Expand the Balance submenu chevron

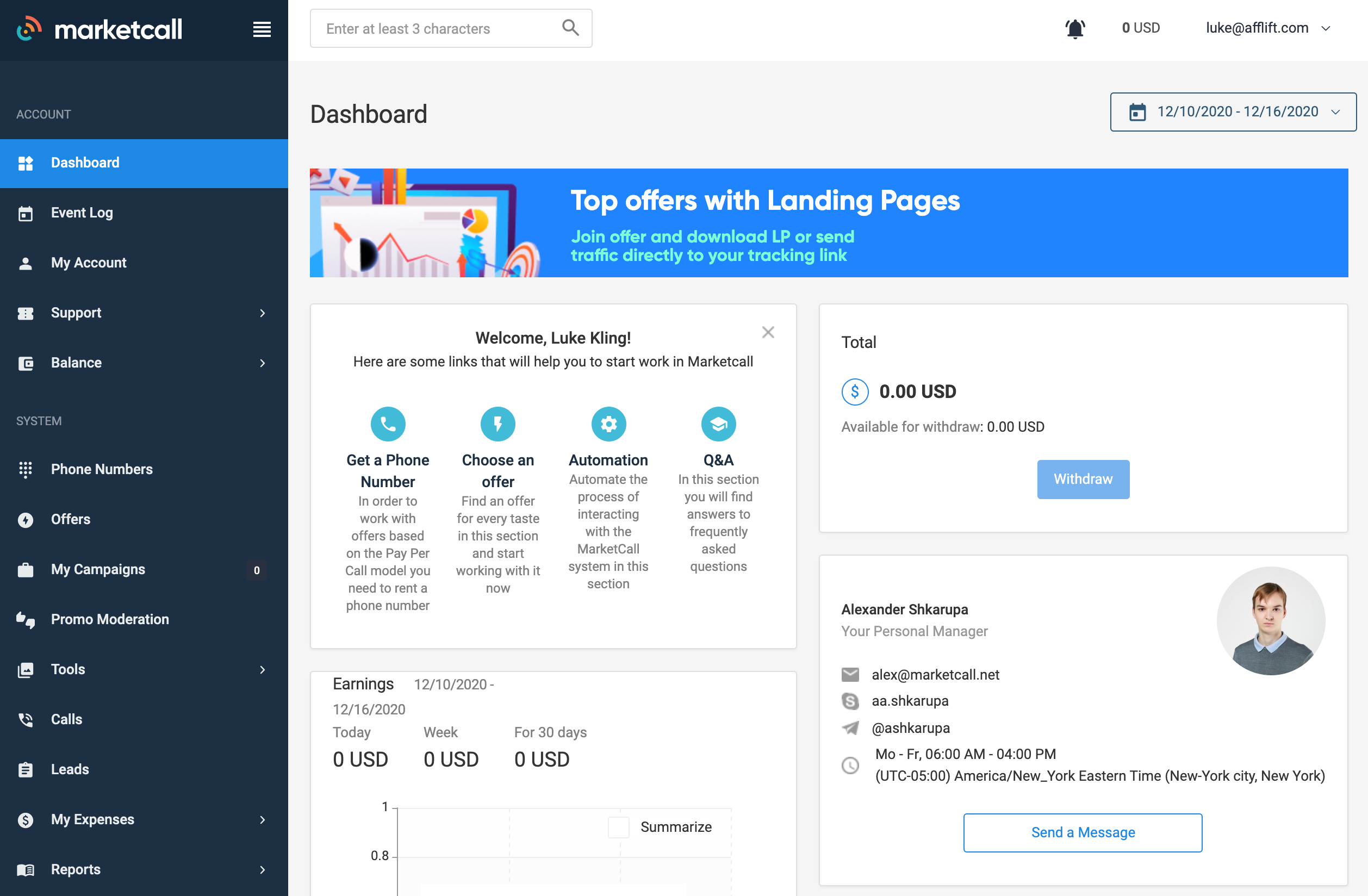click(x=262, y=363)
